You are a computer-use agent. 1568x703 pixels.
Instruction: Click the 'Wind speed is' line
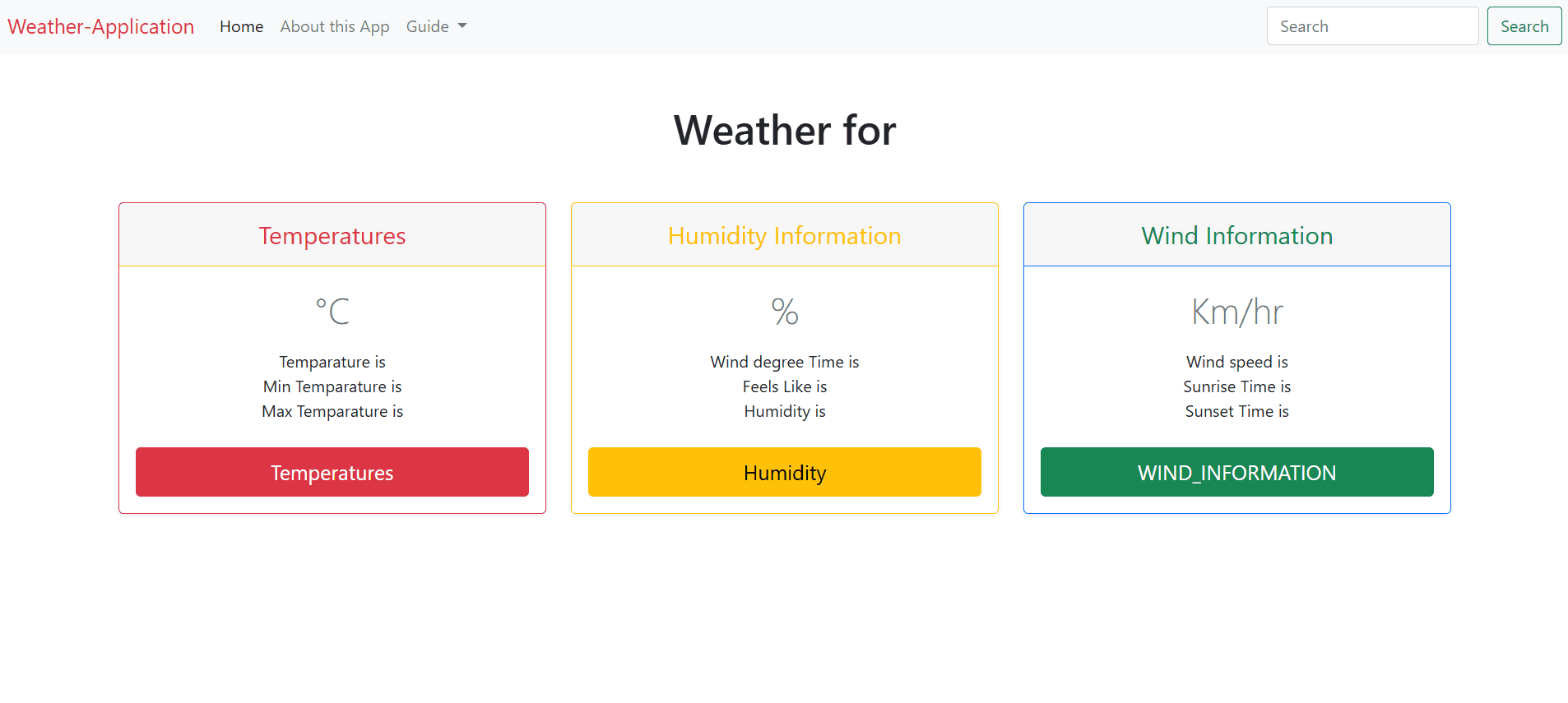(1236, 362)
